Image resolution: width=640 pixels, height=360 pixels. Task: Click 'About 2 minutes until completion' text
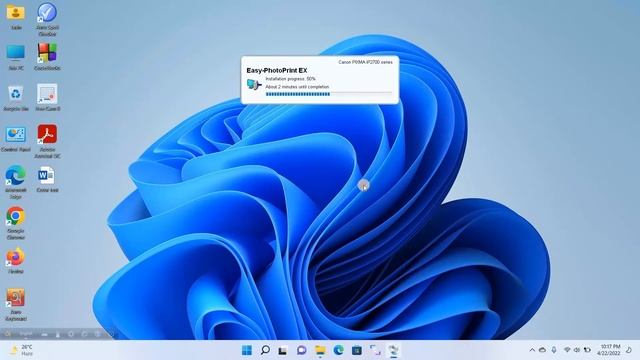(x=297, y=87)
